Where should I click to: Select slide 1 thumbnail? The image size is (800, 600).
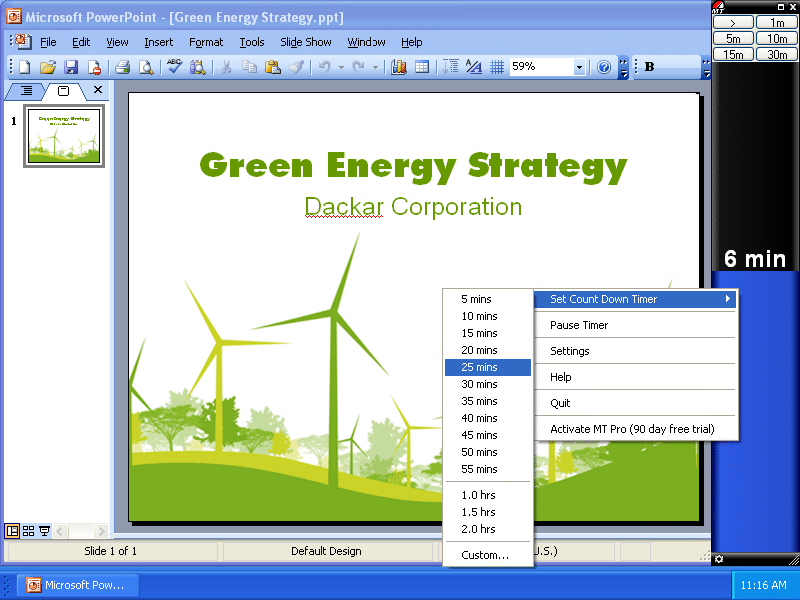click(x=64, y=136)
